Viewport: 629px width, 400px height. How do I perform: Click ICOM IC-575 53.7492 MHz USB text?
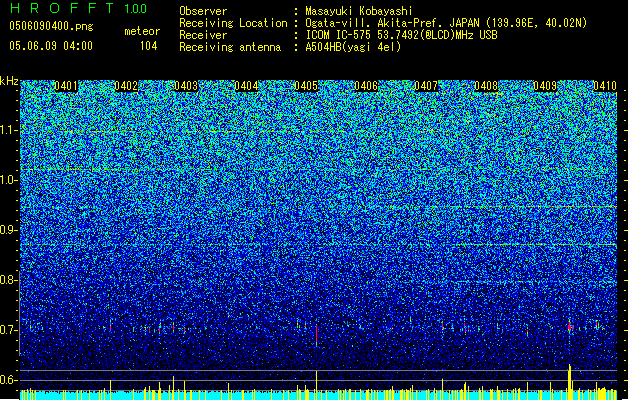[402, 35]
